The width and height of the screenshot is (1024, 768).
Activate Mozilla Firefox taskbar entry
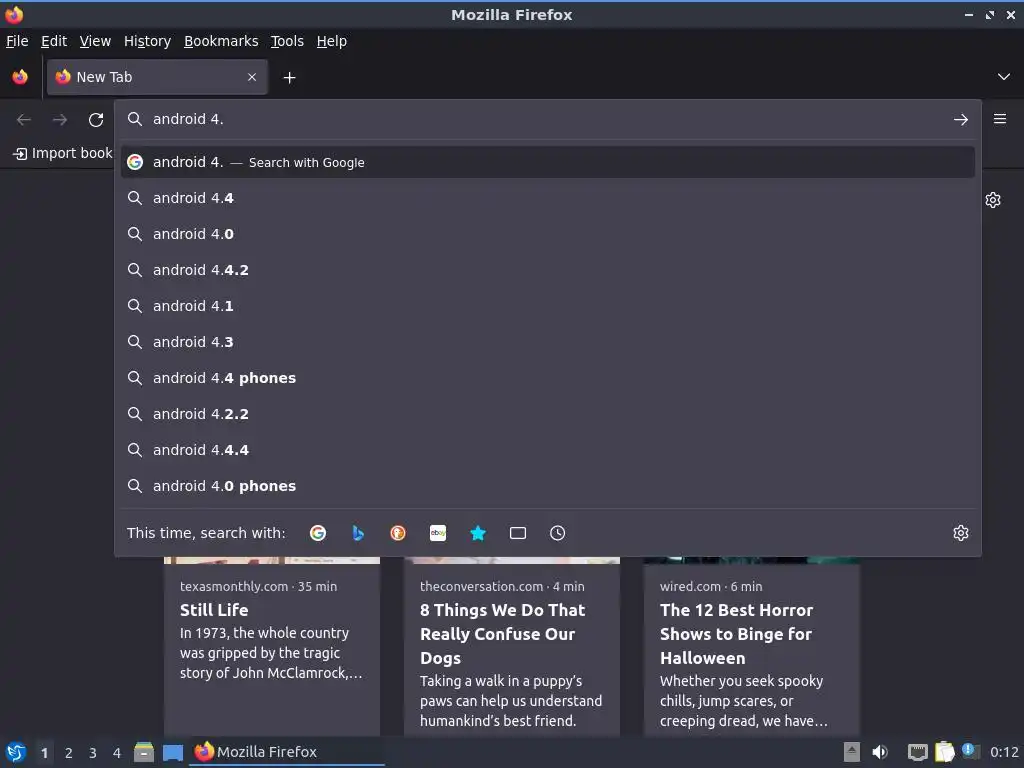(x=287, y=752)
